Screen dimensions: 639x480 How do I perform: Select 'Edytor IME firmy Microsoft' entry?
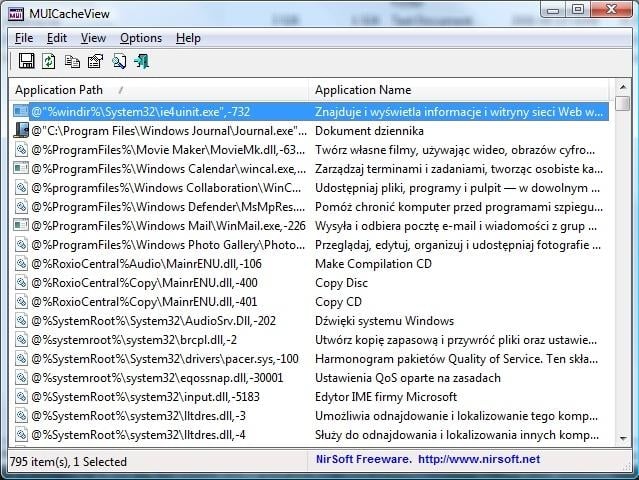pyautogui.click(x=386, y=396)
